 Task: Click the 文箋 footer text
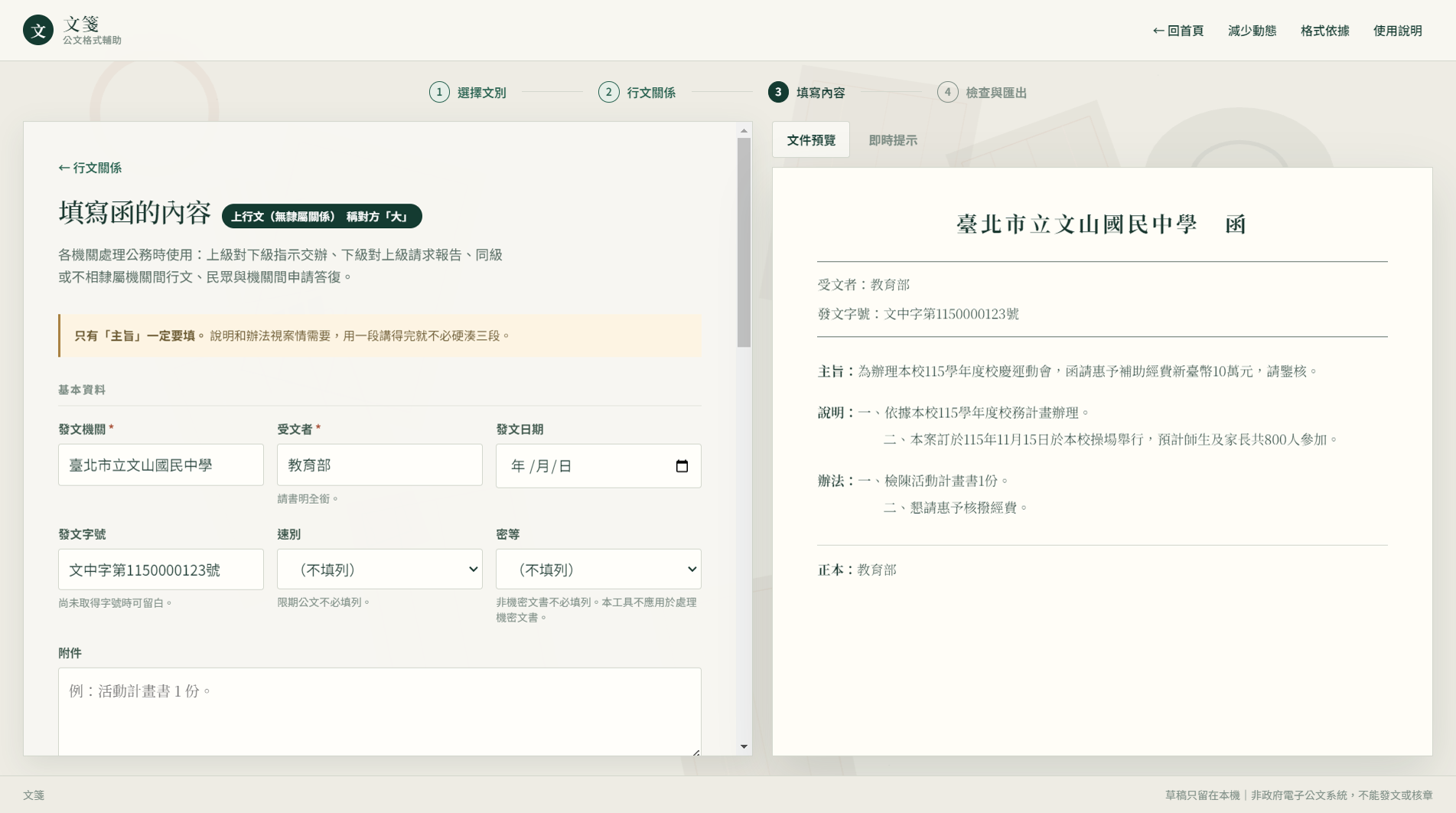click(34, 795)
